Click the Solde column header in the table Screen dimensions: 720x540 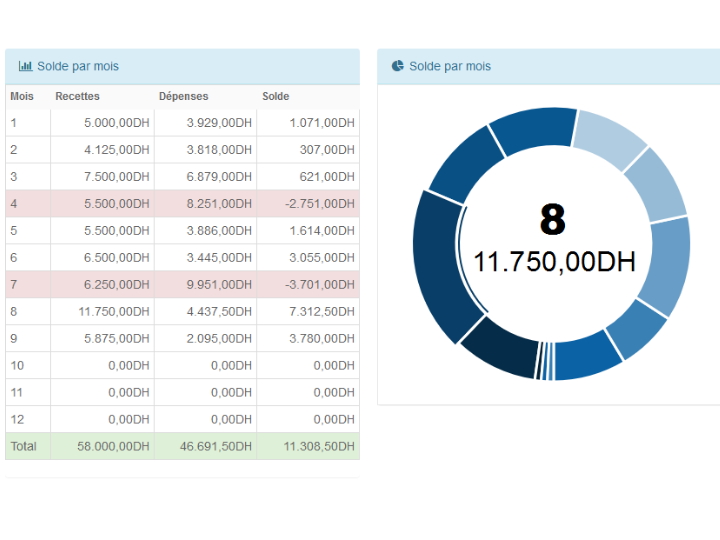tap(275, 97)
